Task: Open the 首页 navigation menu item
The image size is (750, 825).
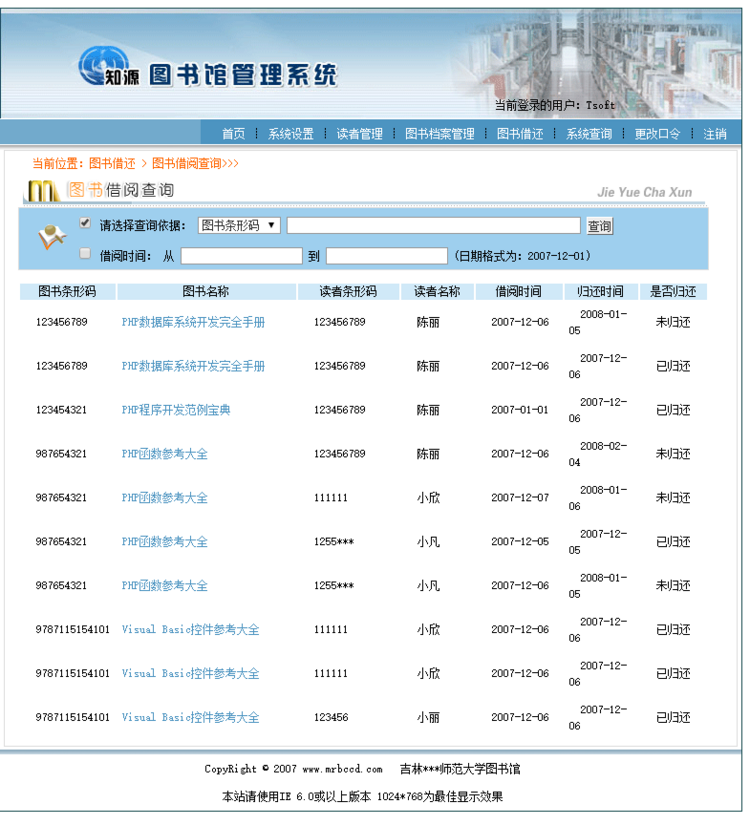Action: [x=234, y=134]
